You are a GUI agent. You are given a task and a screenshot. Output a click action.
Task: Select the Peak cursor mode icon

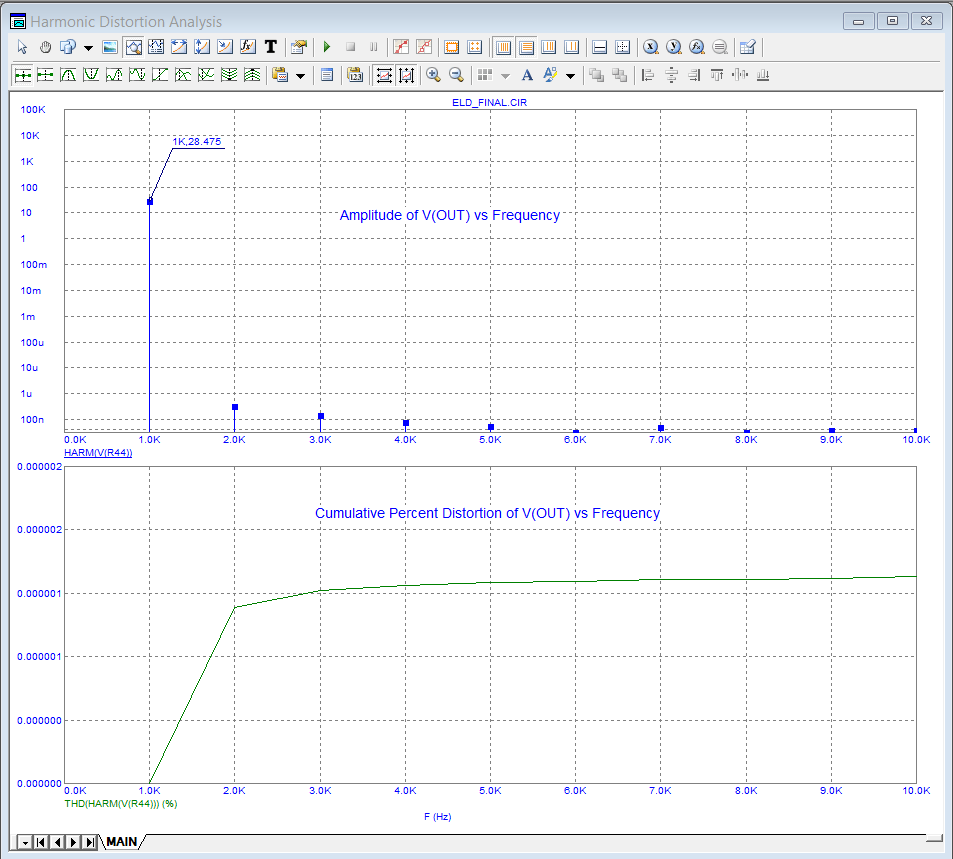68,75
